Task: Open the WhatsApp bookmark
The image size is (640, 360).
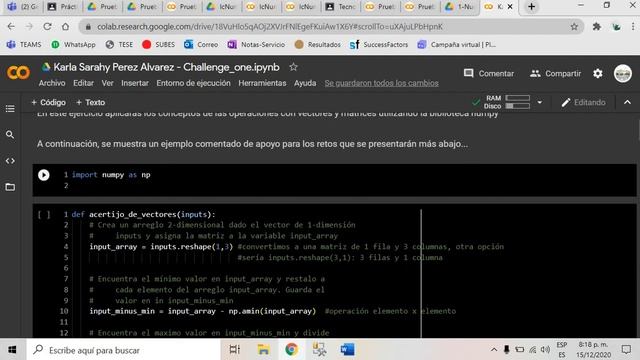Action: pyautogui.click(x=73, y=44)
